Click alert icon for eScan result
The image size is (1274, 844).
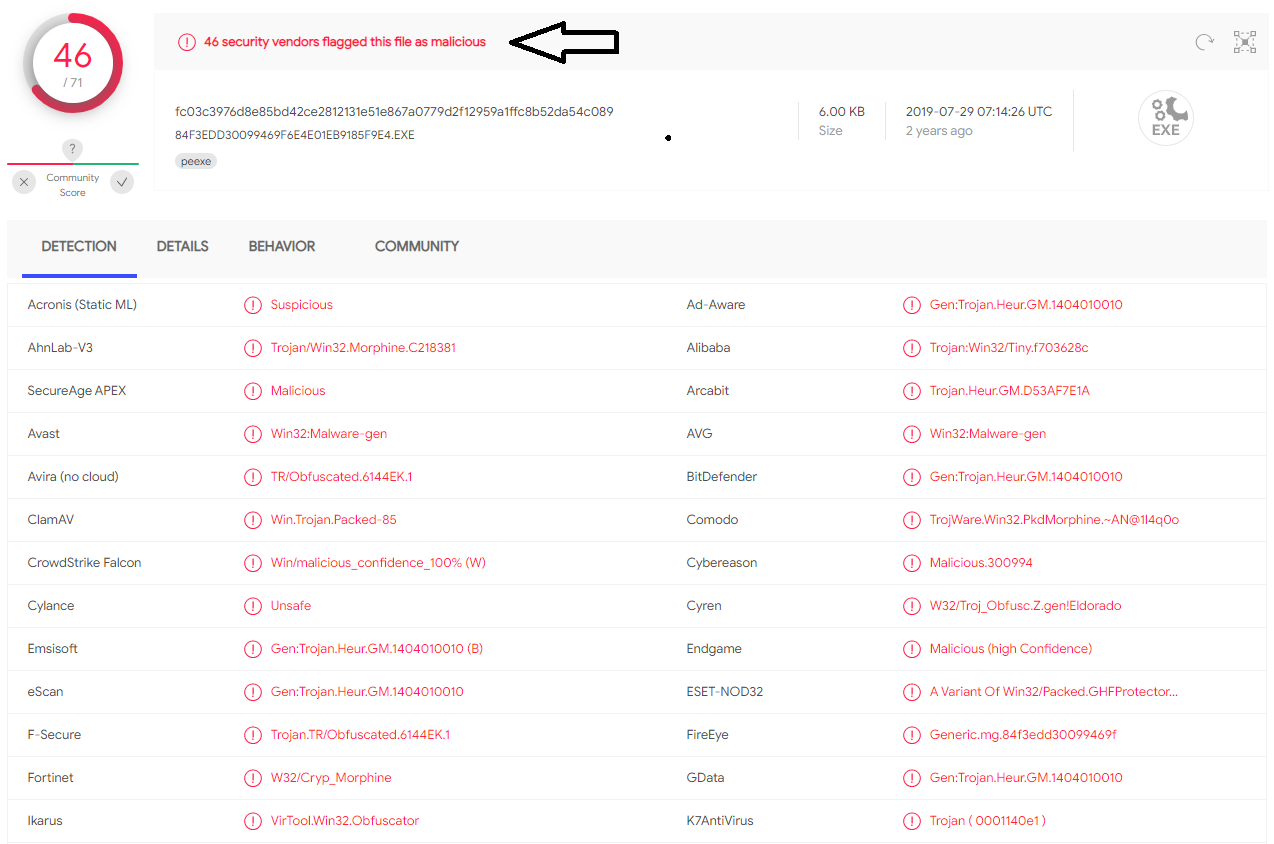point(253,692)
